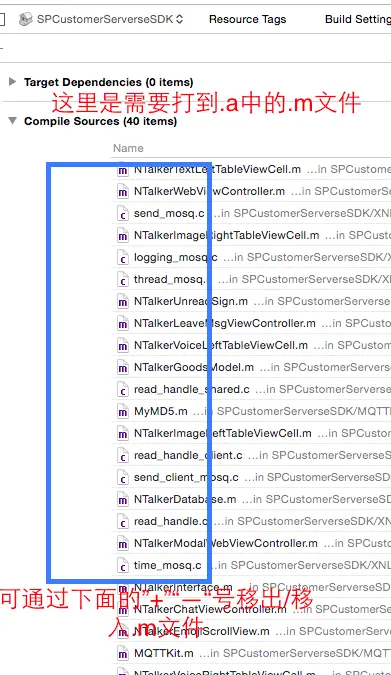This screenshot has width=391, height=675.
Task: Click the MyMD5.m file icon
Action: tap(123, 412)
